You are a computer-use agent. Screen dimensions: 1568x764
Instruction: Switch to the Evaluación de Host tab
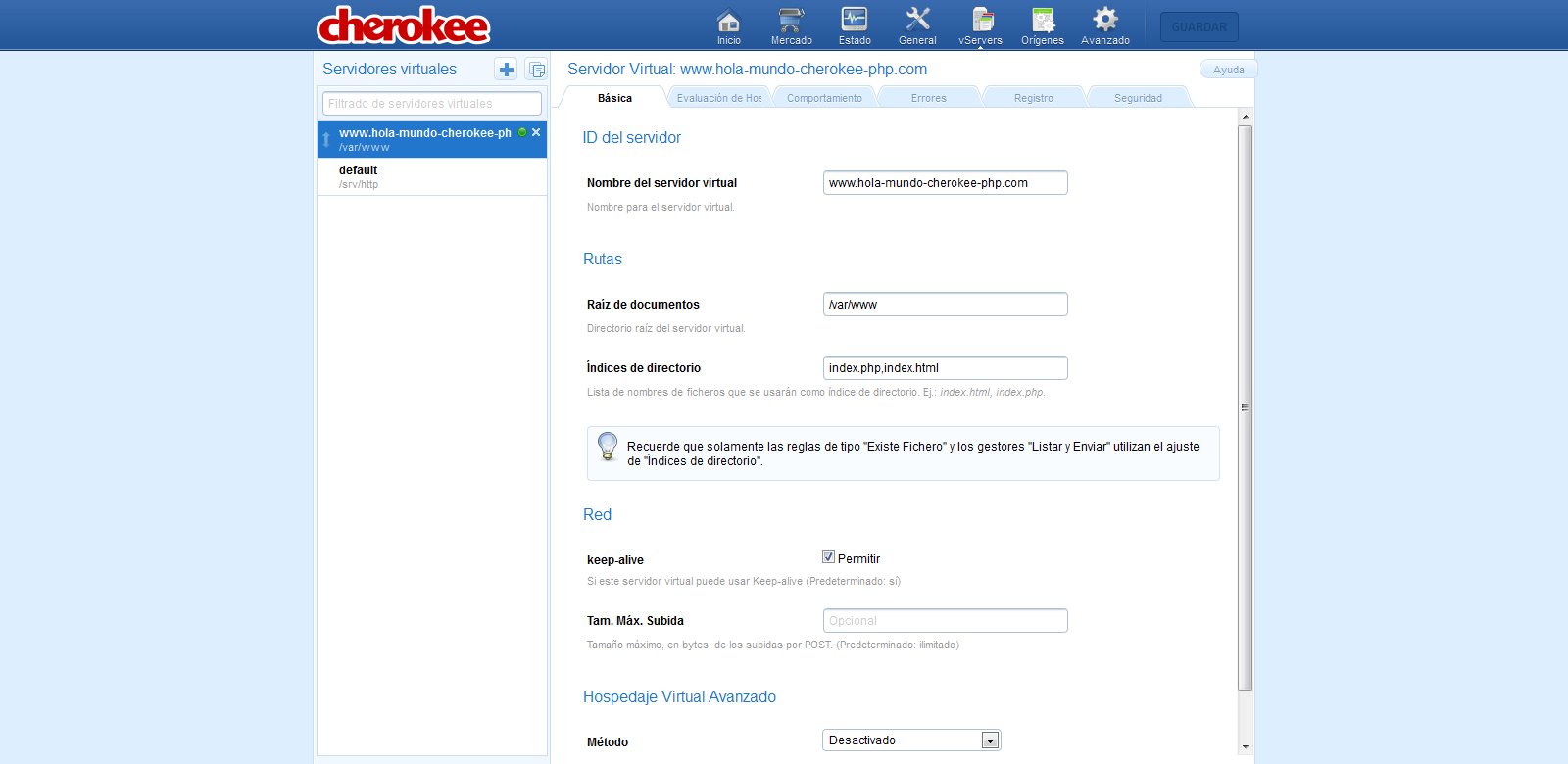pyautogui.click(x=719, y=98)
